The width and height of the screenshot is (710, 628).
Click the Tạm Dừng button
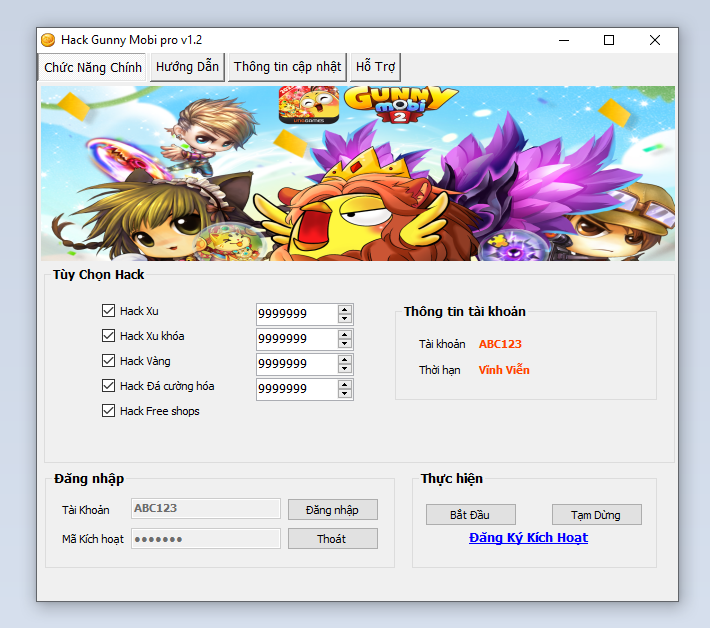click(x=596, y=515)
